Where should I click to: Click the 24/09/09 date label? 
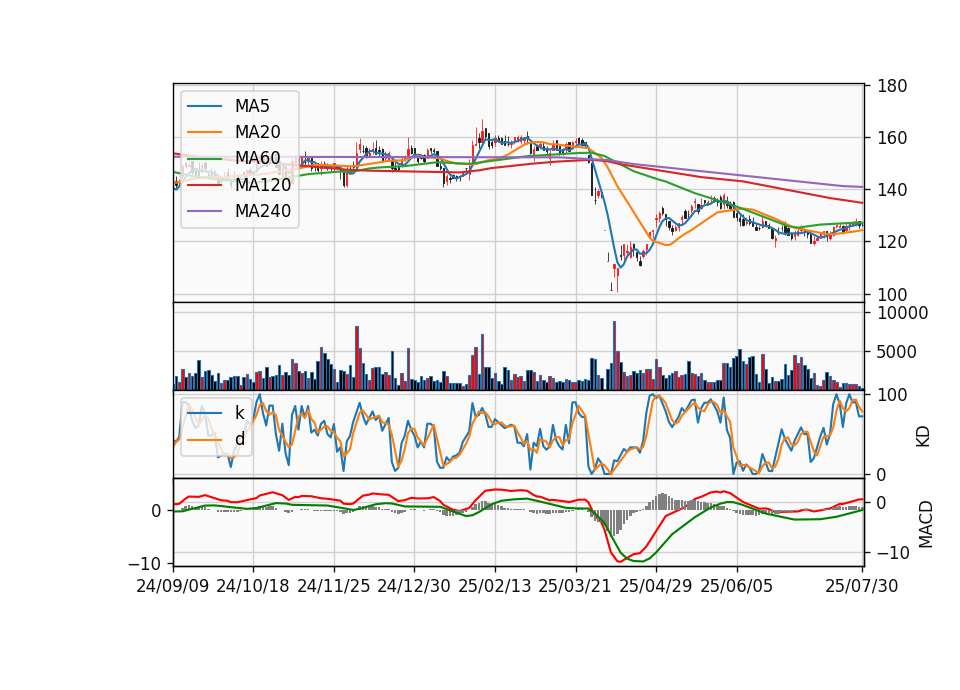[173, 586]
